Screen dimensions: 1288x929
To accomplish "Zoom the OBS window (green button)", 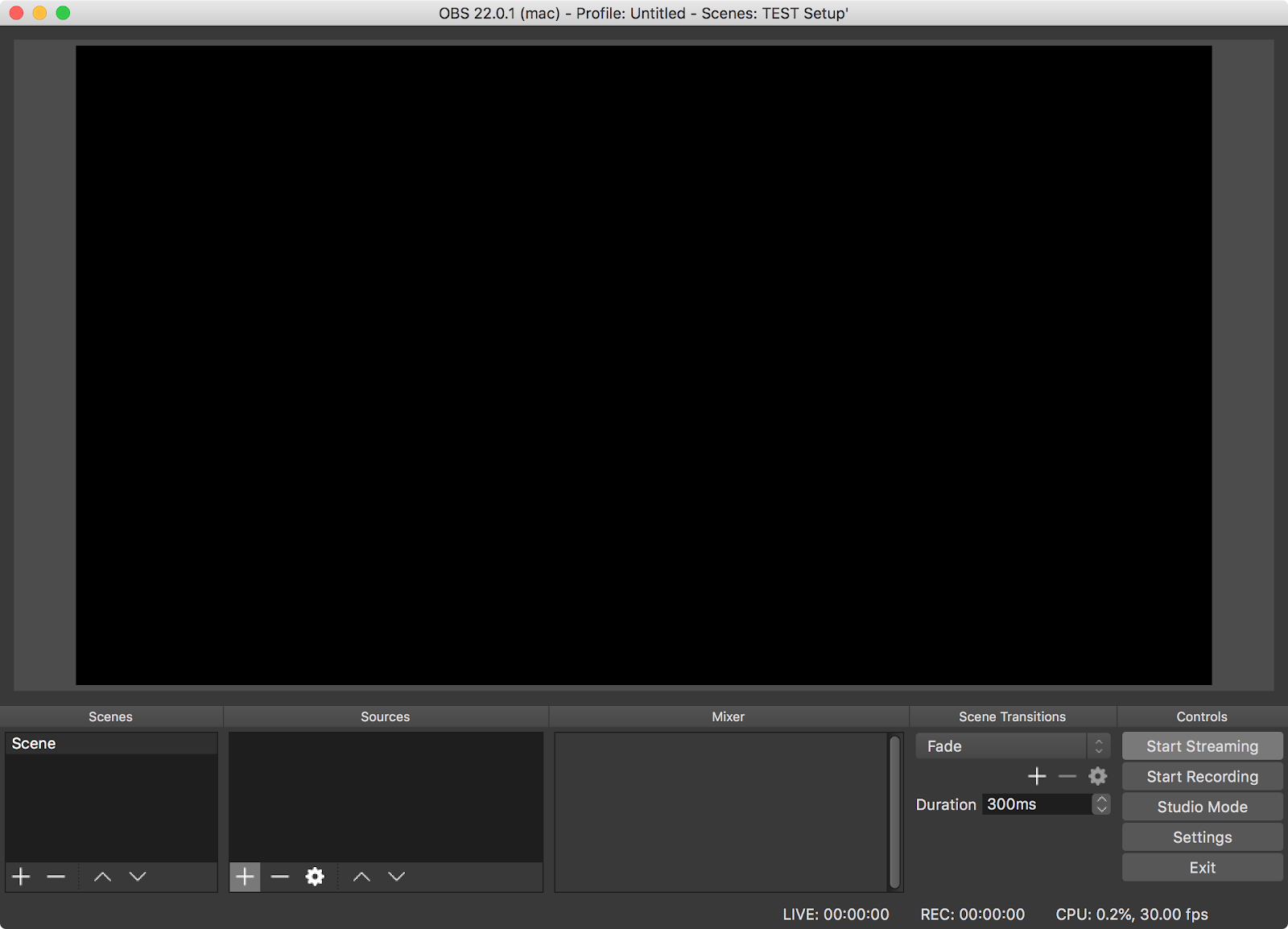I will [x=63, y=13].
